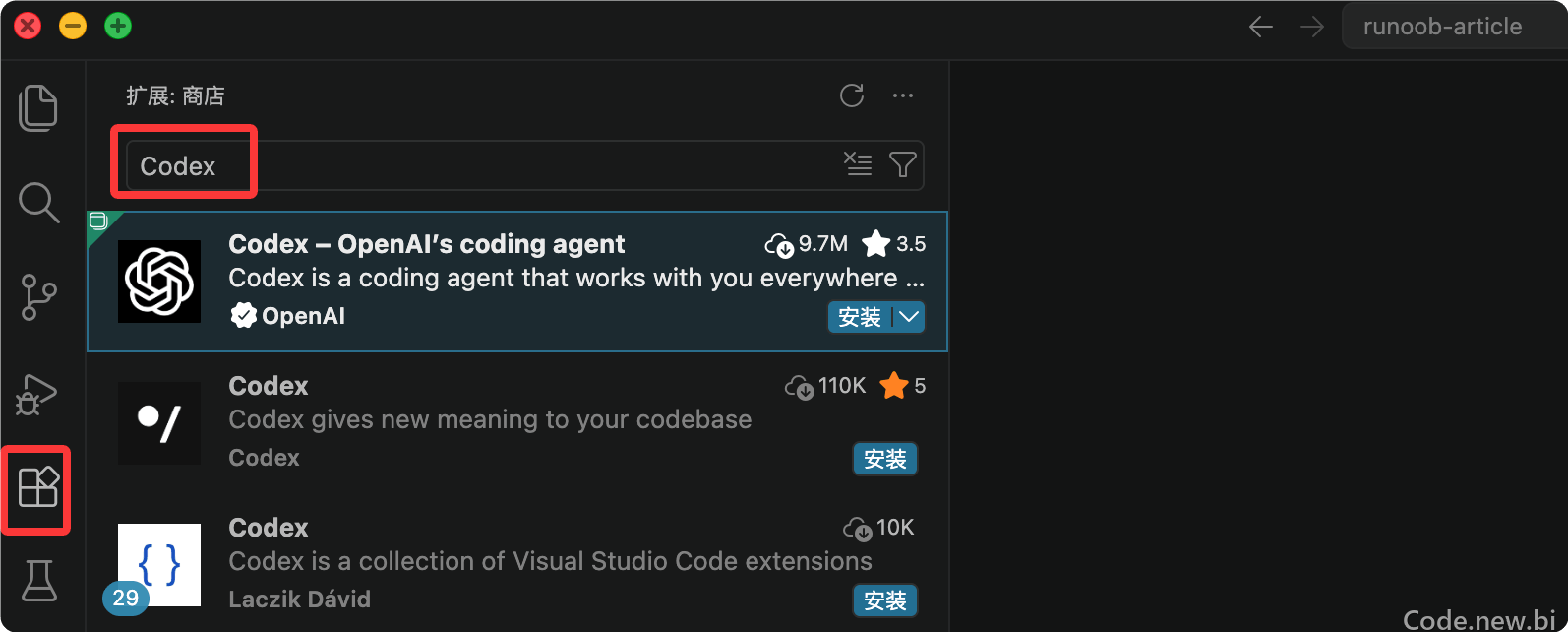The height and width of the screenshot is (632, 1568).
Task: Install the Codex extension with 110K downloads
Action: coord(885,459)
